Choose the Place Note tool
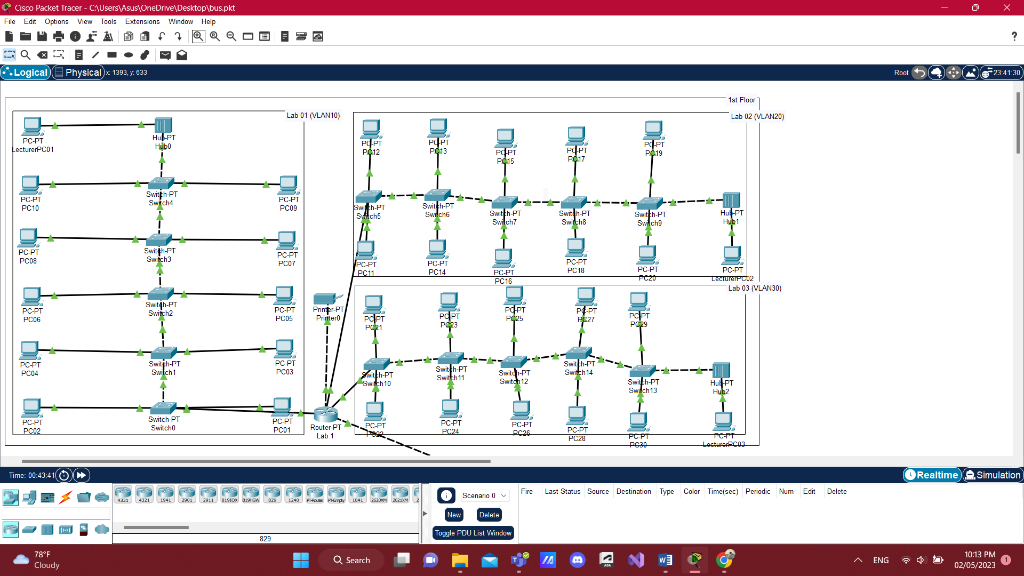 pos(79,55)
